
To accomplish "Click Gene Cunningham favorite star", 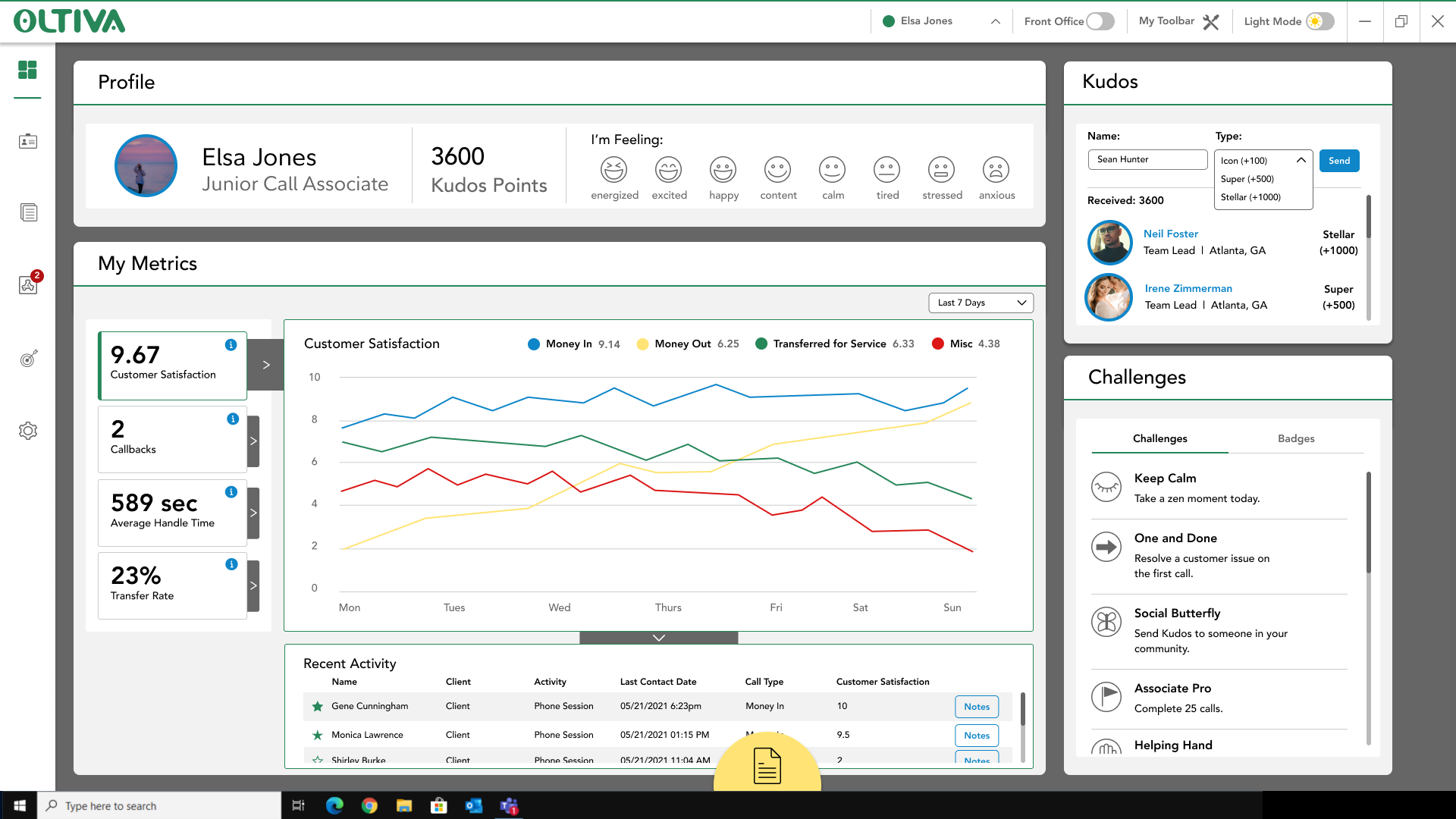I will pyautogui.click(x=318, y=707).
